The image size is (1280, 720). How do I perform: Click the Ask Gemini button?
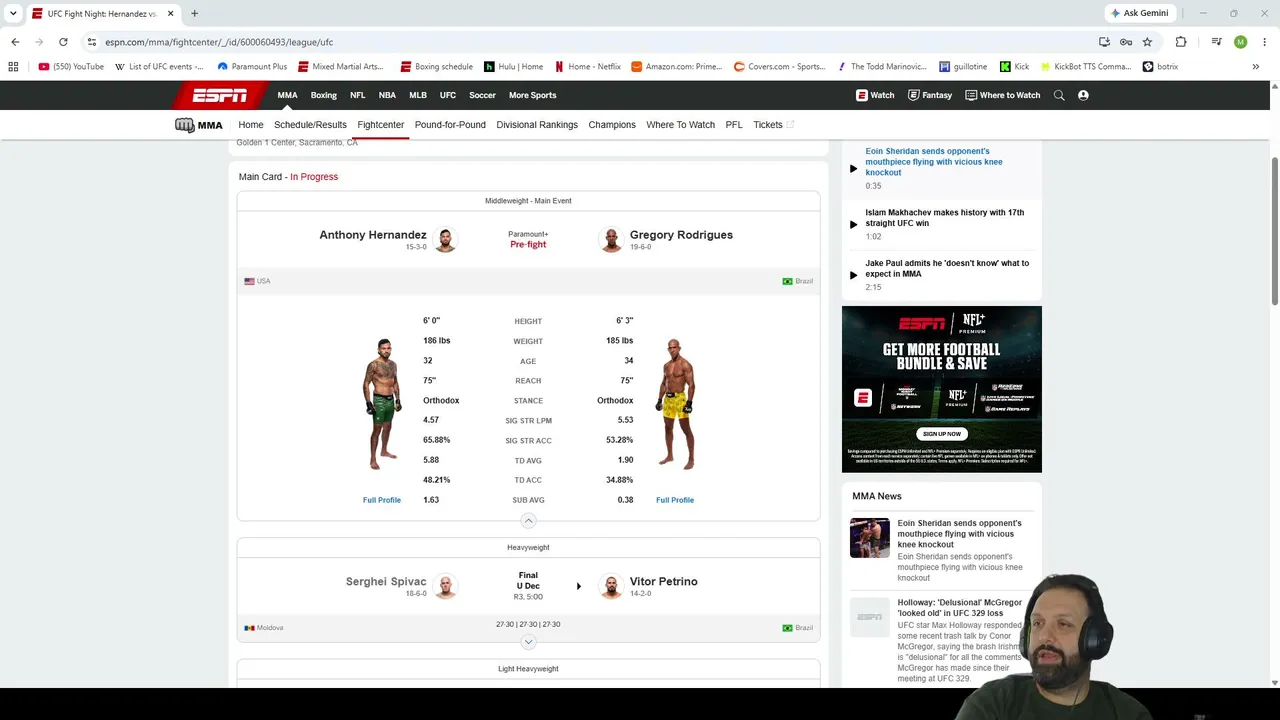click(1139, 13)
